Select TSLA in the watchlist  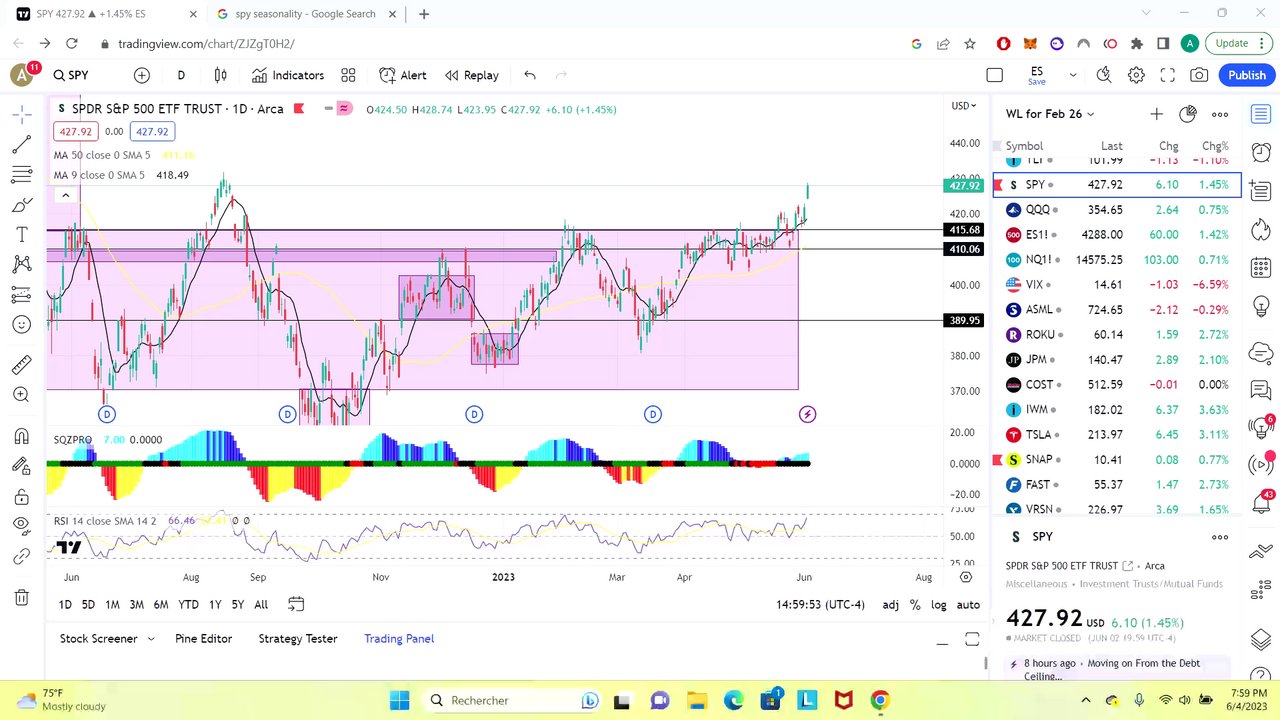(x=1117, y=435)
